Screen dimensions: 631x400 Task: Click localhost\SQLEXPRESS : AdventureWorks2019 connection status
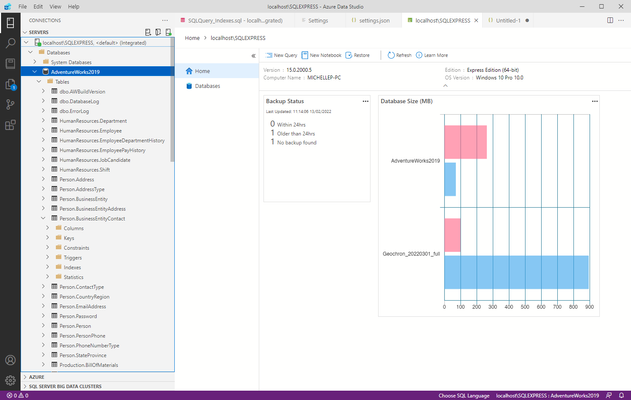point(547,396)
